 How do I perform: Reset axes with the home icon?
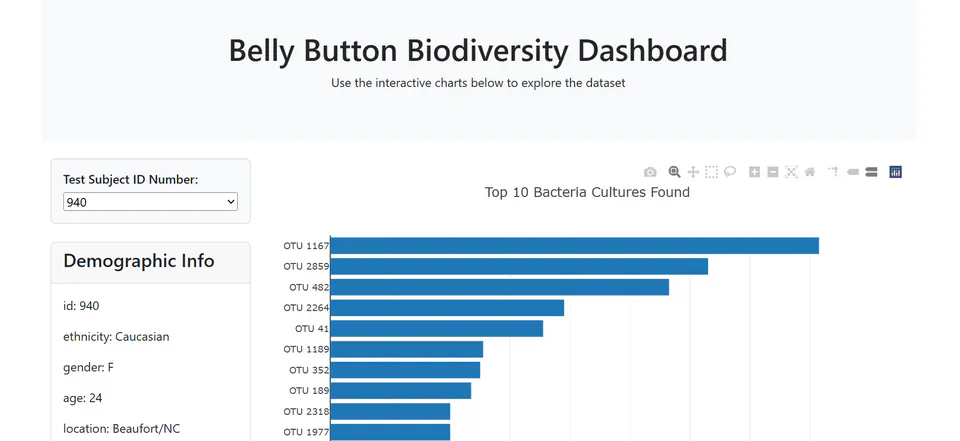coord(809,172)
